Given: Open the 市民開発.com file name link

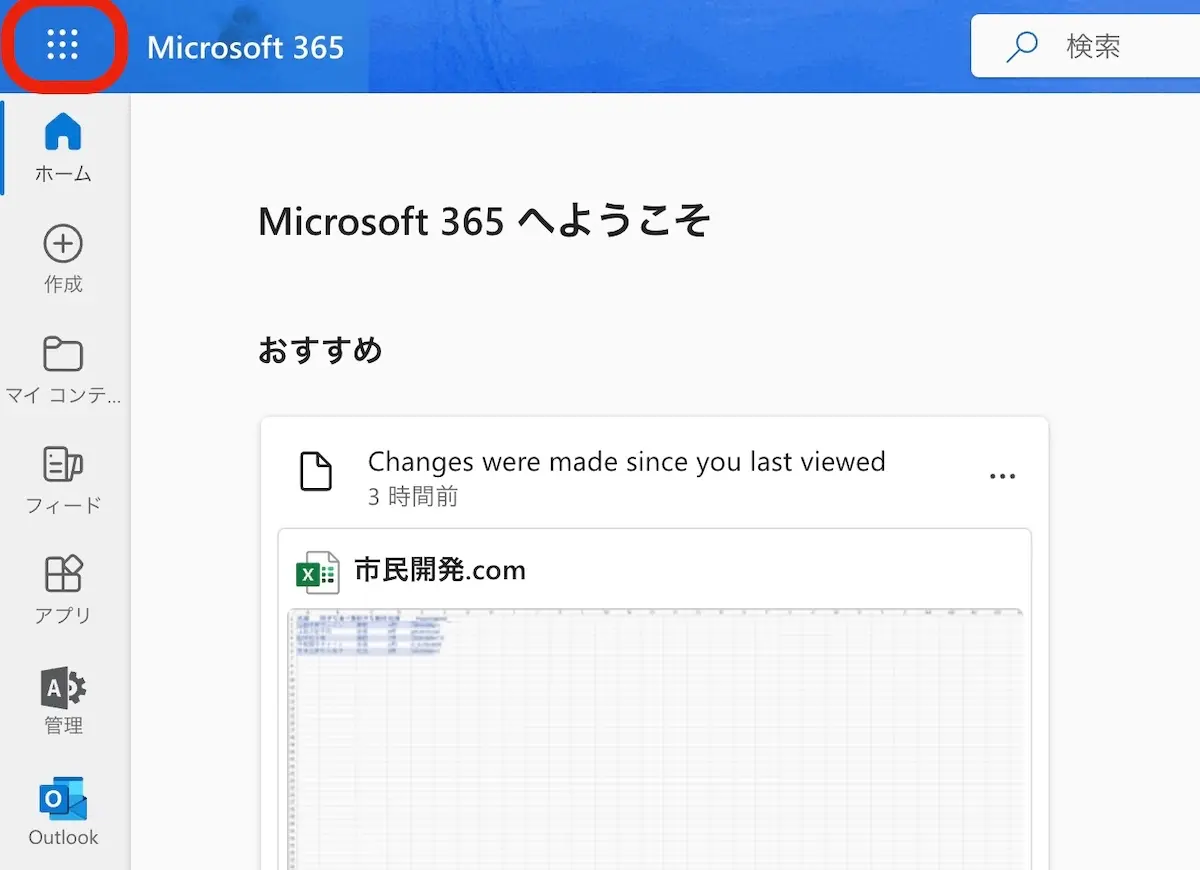Looking at the screenshot, I should tap(440, 570).
